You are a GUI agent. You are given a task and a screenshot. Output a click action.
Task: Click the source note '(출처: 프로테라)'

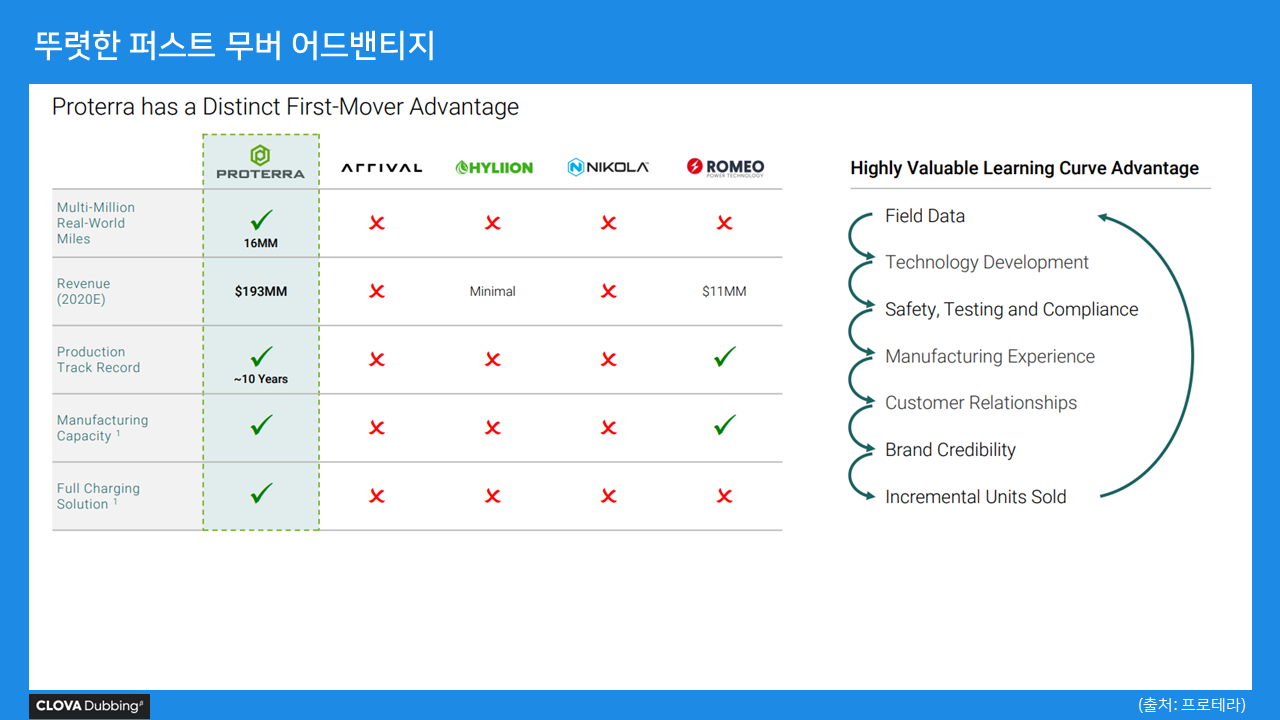[1192, 705]
